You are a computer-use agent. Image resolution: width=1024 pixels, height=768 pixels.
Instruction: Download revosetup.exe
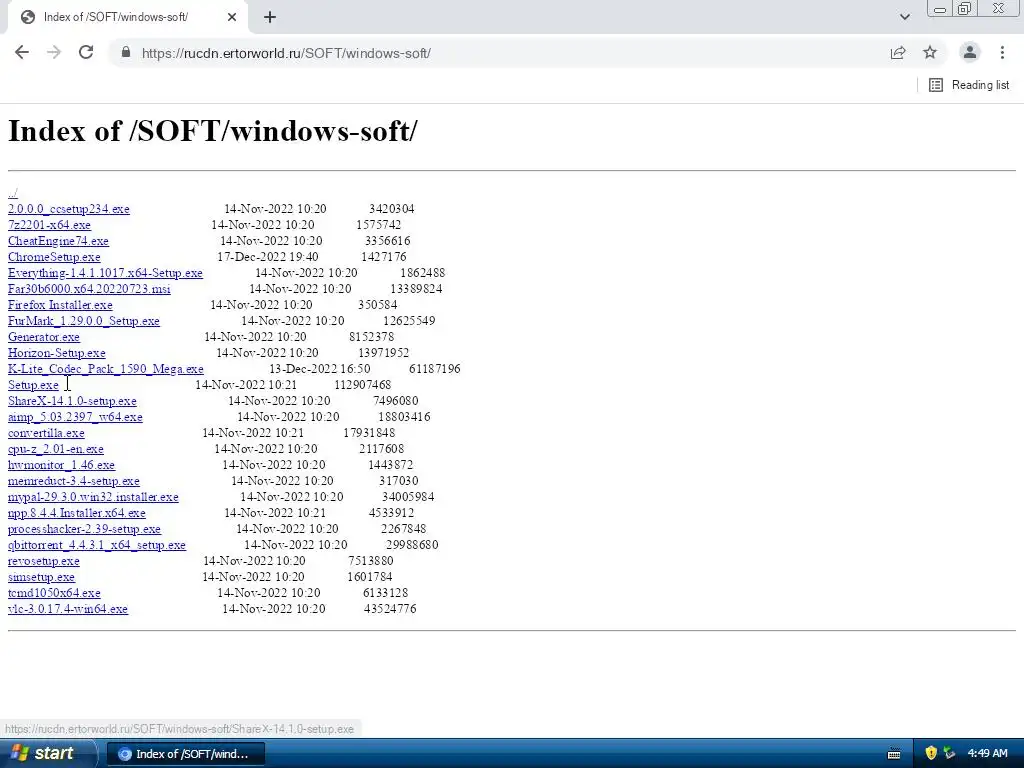point(44,561)
